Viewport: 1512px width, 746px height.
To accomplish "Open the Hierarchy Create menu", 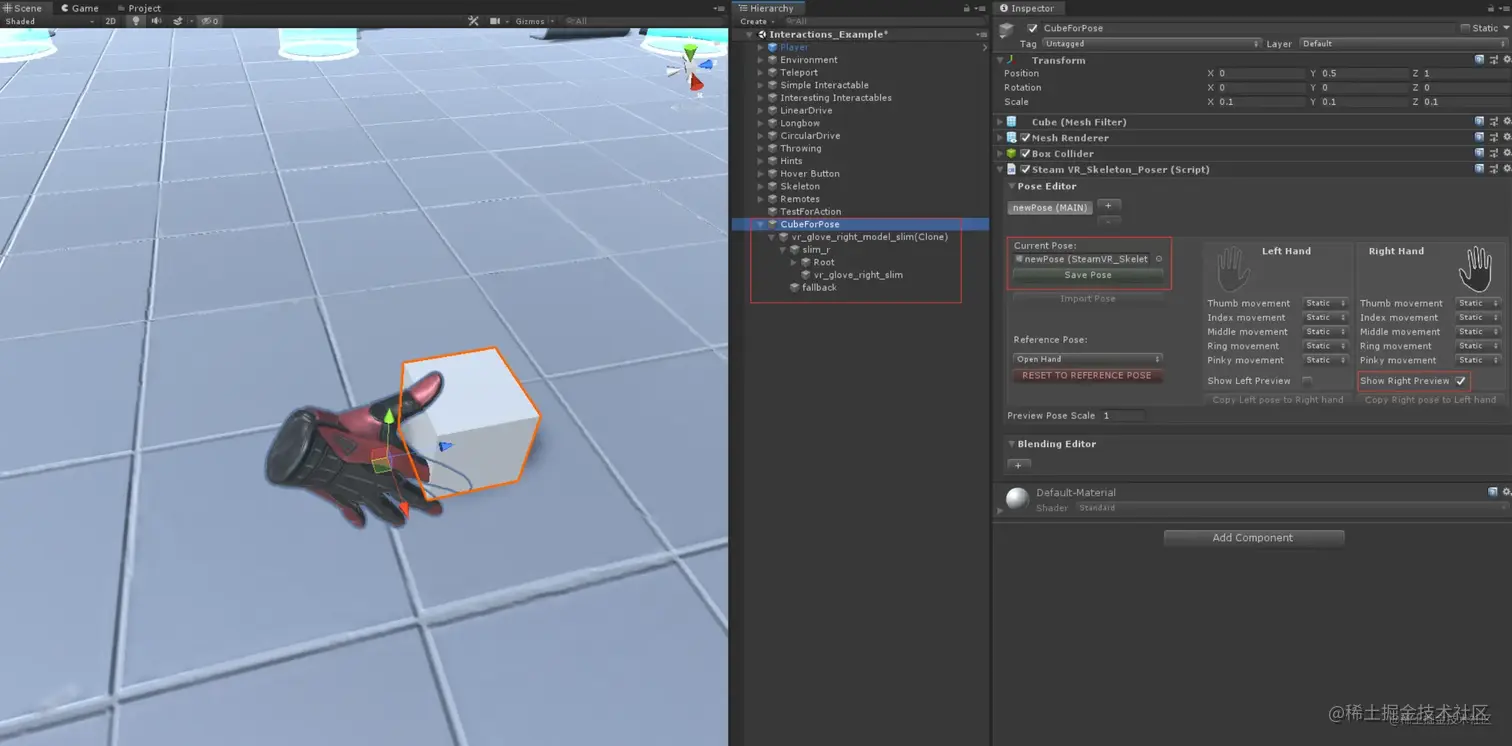I will pos(756,21).
